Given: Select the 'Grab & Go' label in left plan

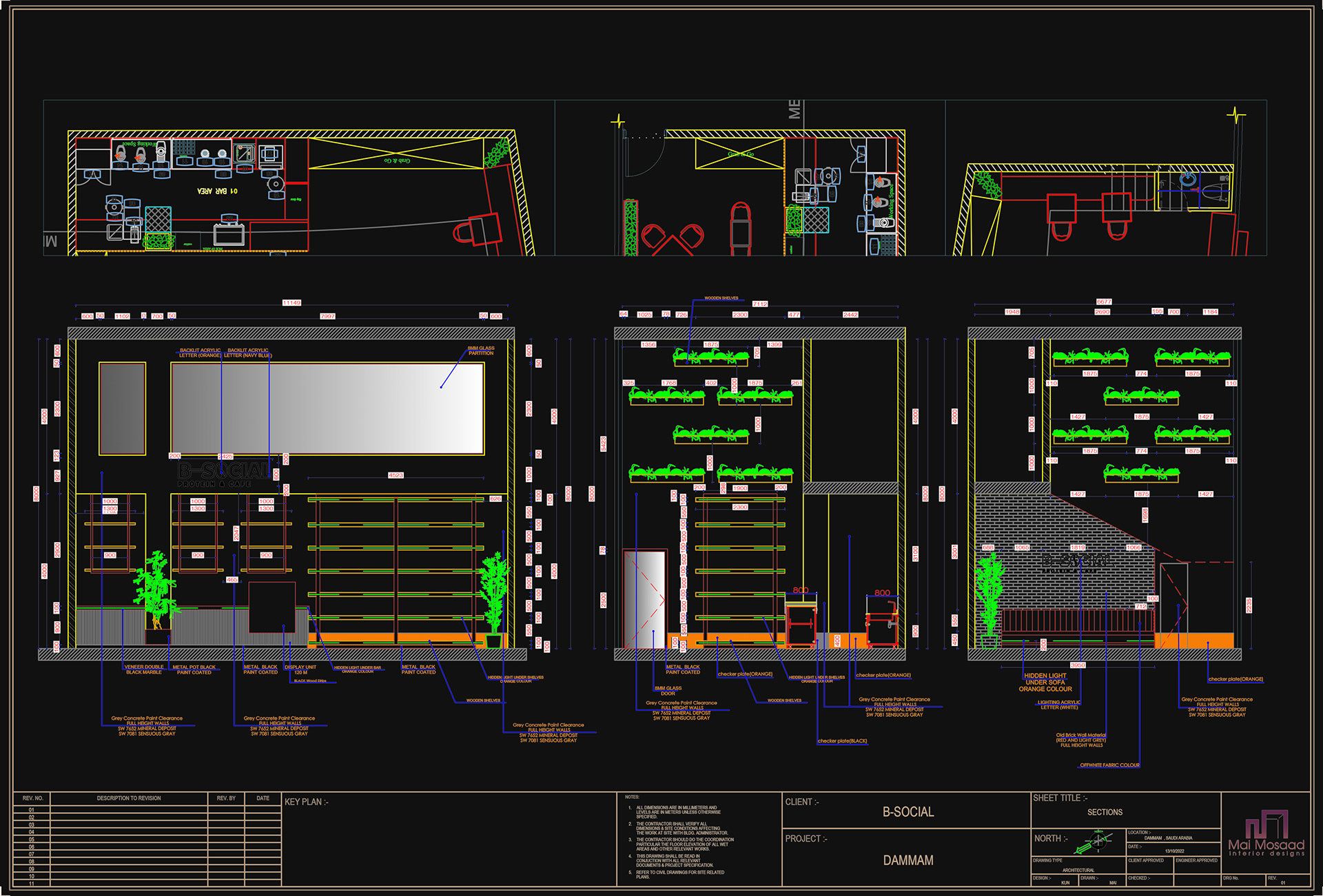Looking at the screenshot, I should [x=397, y=160].
